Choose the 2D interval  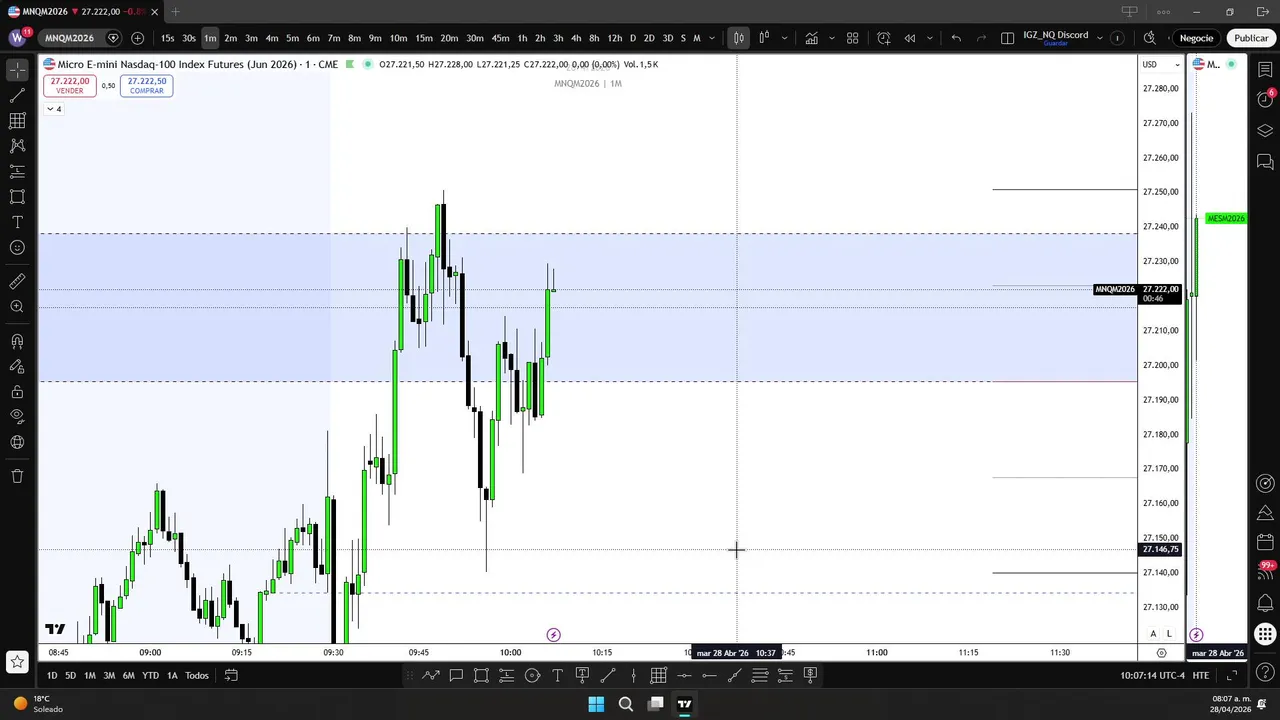click(x=649, y=38)
